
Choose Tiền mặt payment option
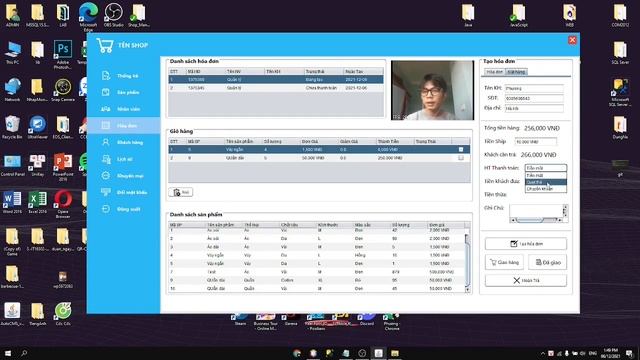click(x=546, y=175)
